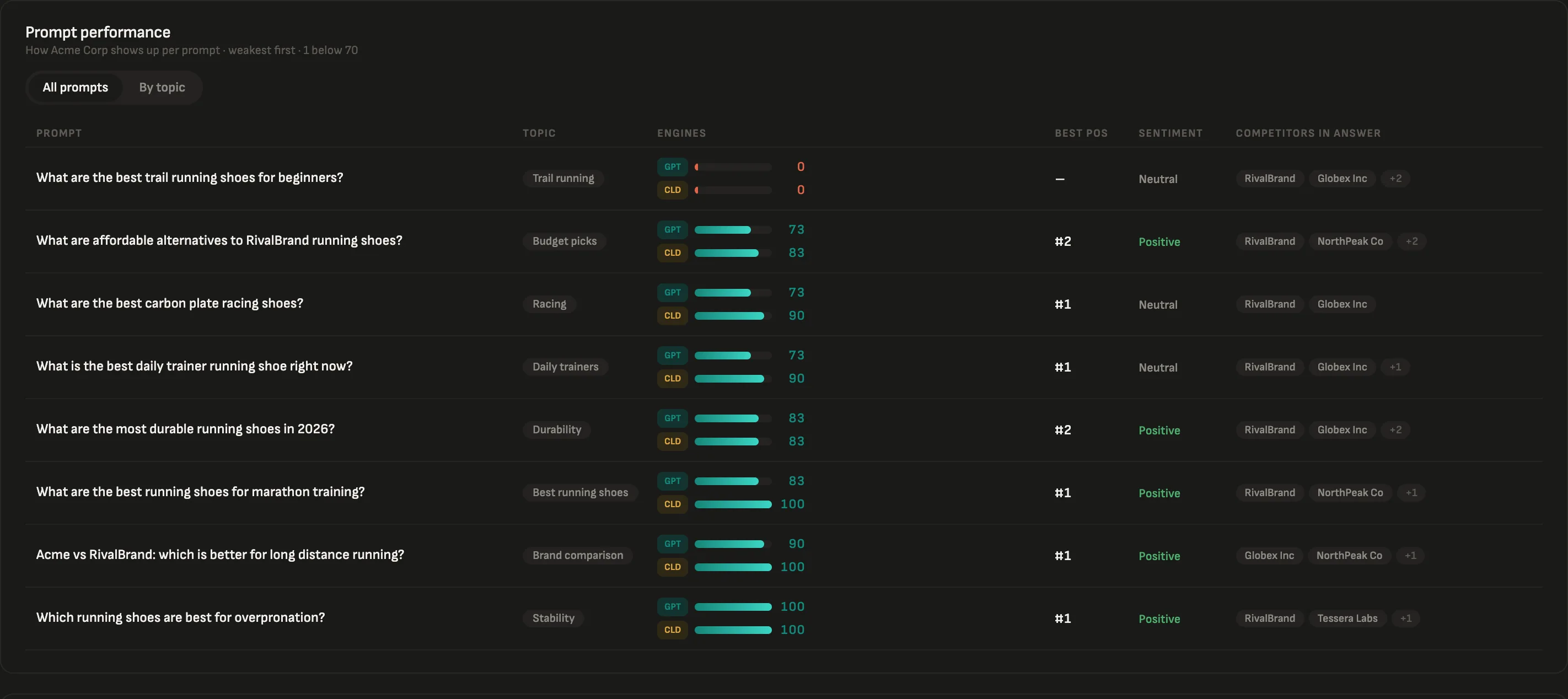The height and width of the screenshot is (699, 1568).
Task: Open the trail running shoes for beginners prompt
Action: (x=189, y=178)
